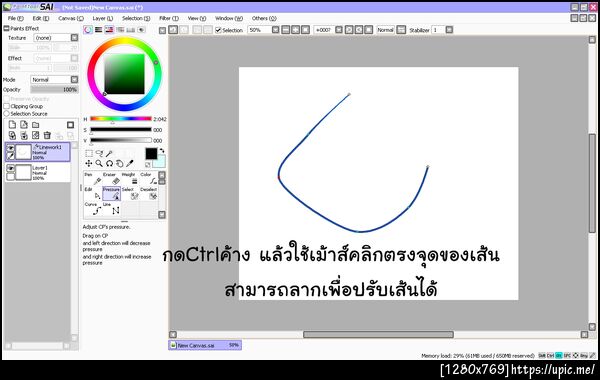Select the rotate view tool

(109, 163)
